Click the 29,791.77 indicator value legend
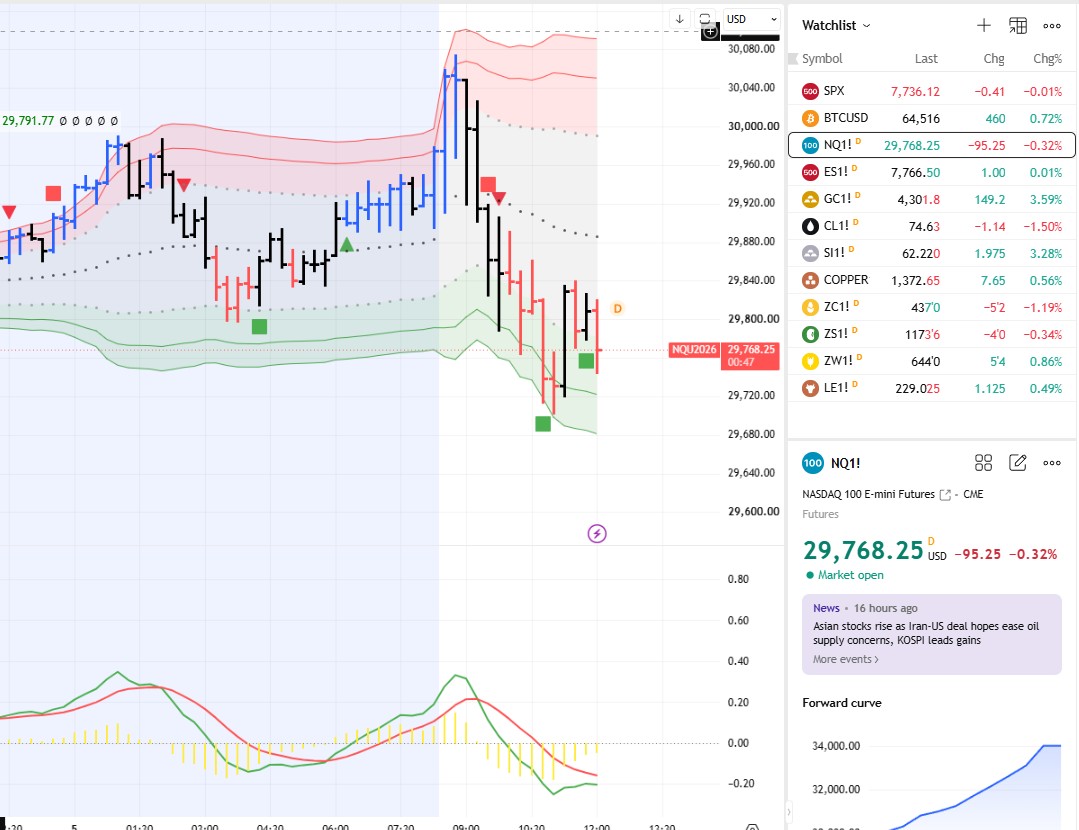1079x830 pixels. click(x=28, y=120)
